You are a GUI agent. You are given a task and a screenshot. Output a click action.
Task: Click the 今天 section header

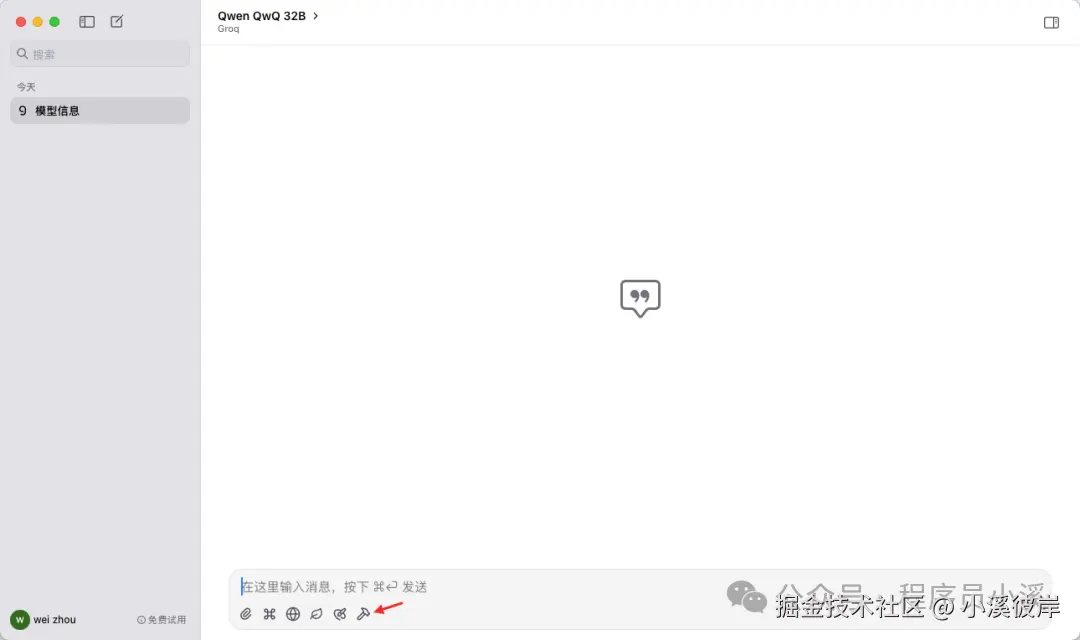26,87
